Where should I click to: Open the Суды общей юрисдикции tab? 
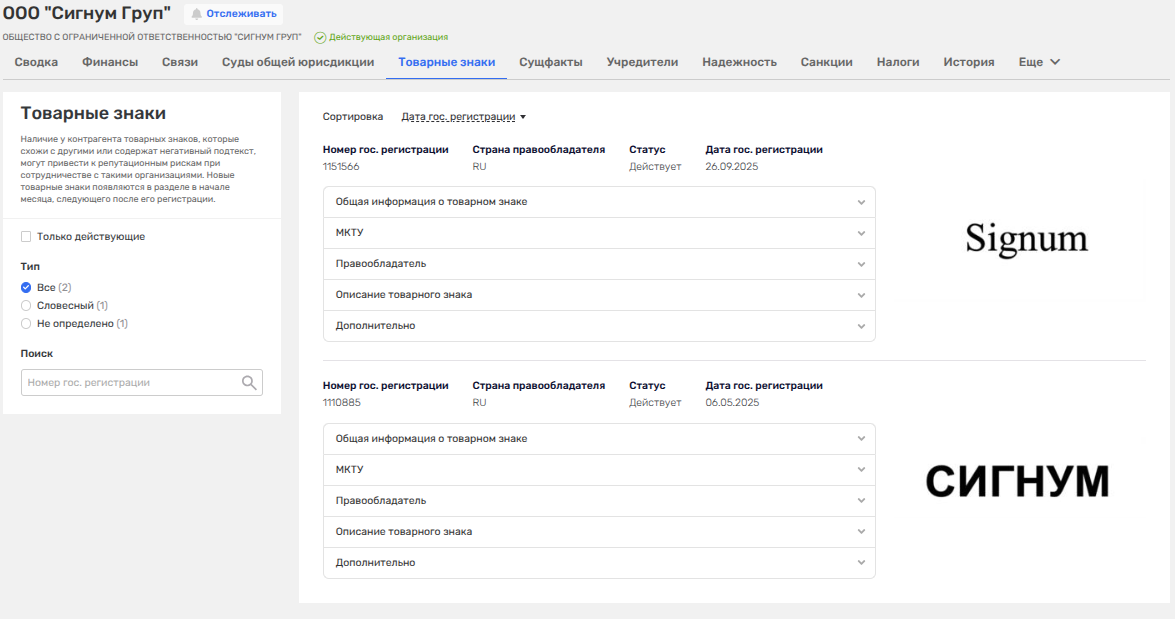(298, 62)
